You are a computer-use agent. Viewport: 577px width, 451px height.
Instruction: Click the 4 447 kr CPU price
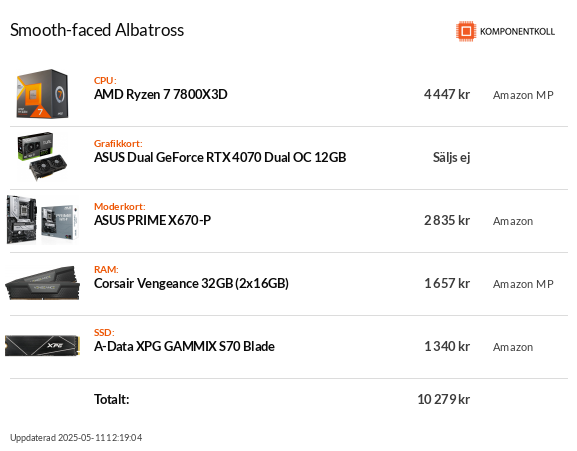(447, 95)
